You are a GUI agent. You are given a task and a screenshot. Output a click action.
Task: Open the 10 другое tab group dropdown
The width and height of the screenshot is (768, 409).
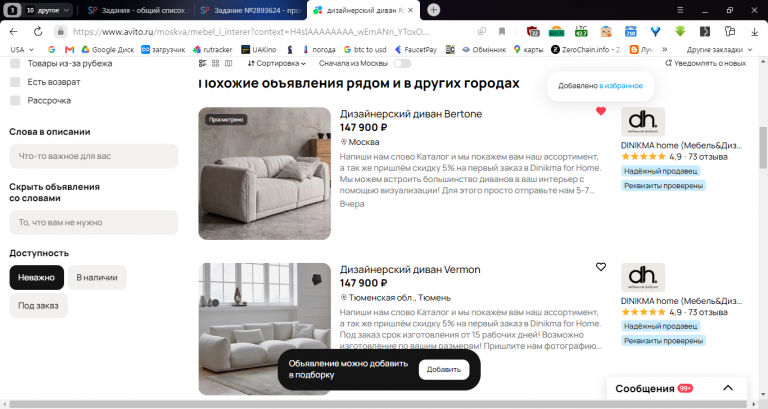click(x=48, y=10)
